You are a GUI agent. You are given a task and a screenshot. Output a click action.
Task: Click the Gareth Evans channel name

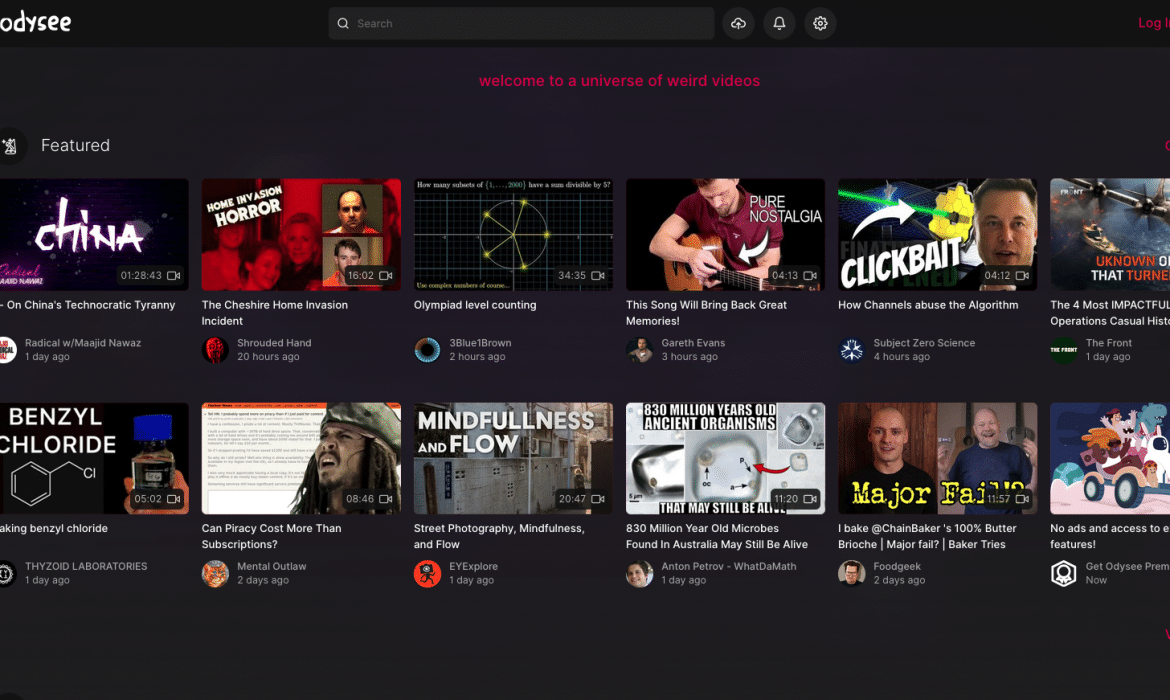click(693, 343)
